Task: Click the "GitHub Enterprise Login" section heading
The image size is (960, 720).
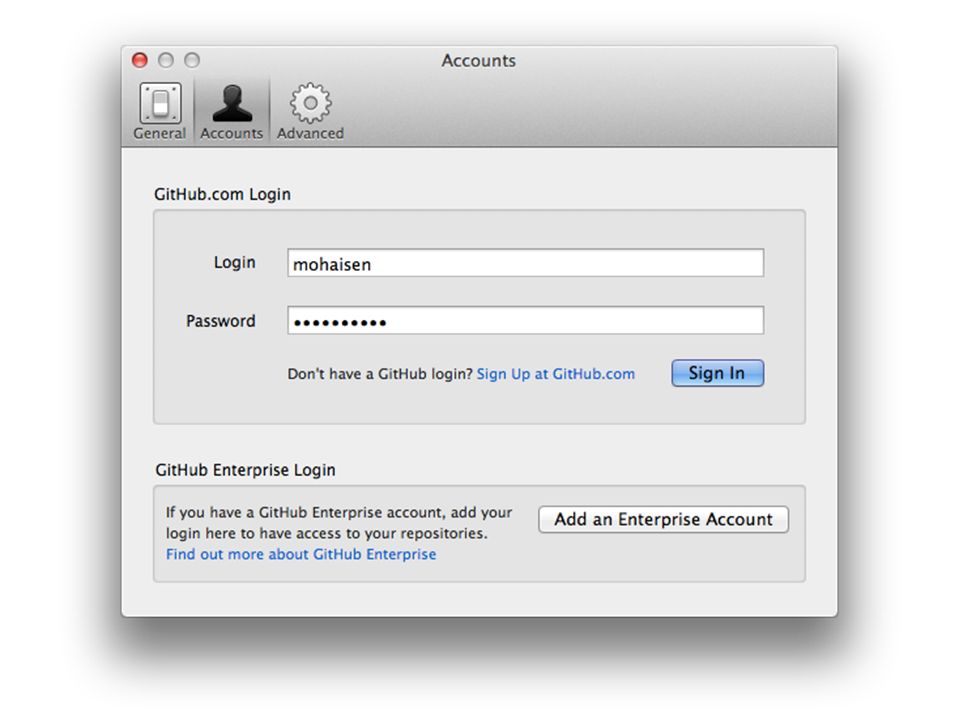Action: pyautogui.click(x=246, y=470)
